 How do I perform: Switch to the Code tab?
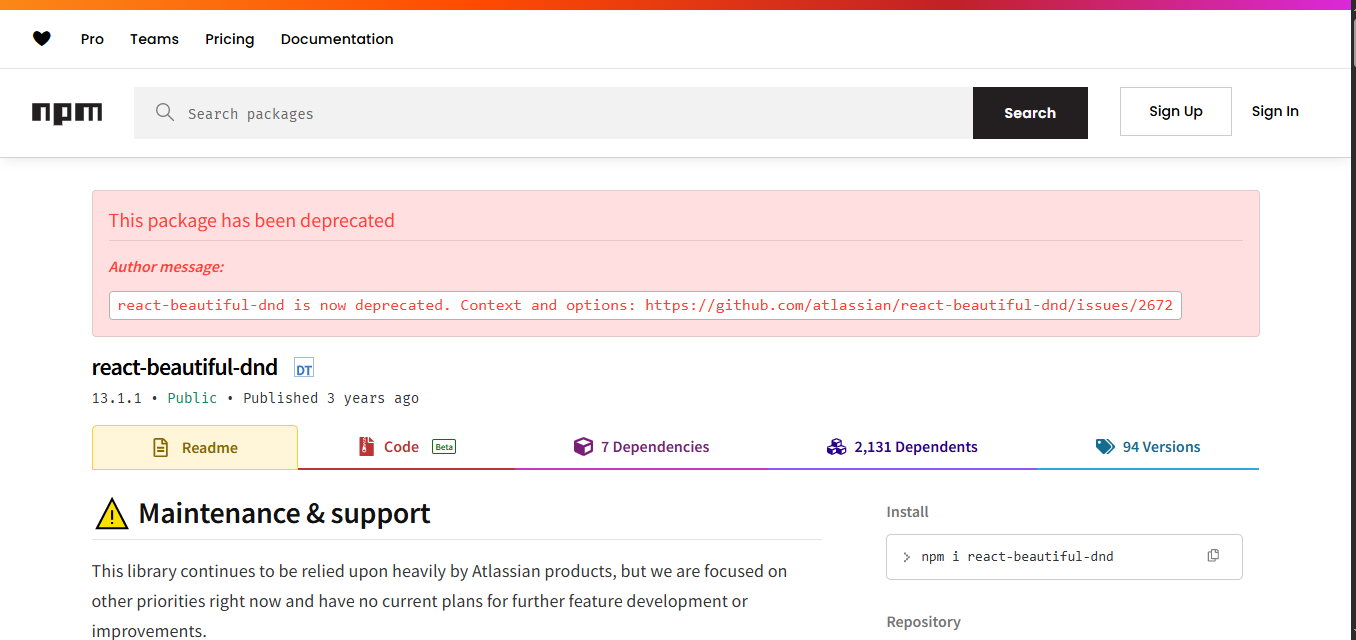tap(406, 447)
